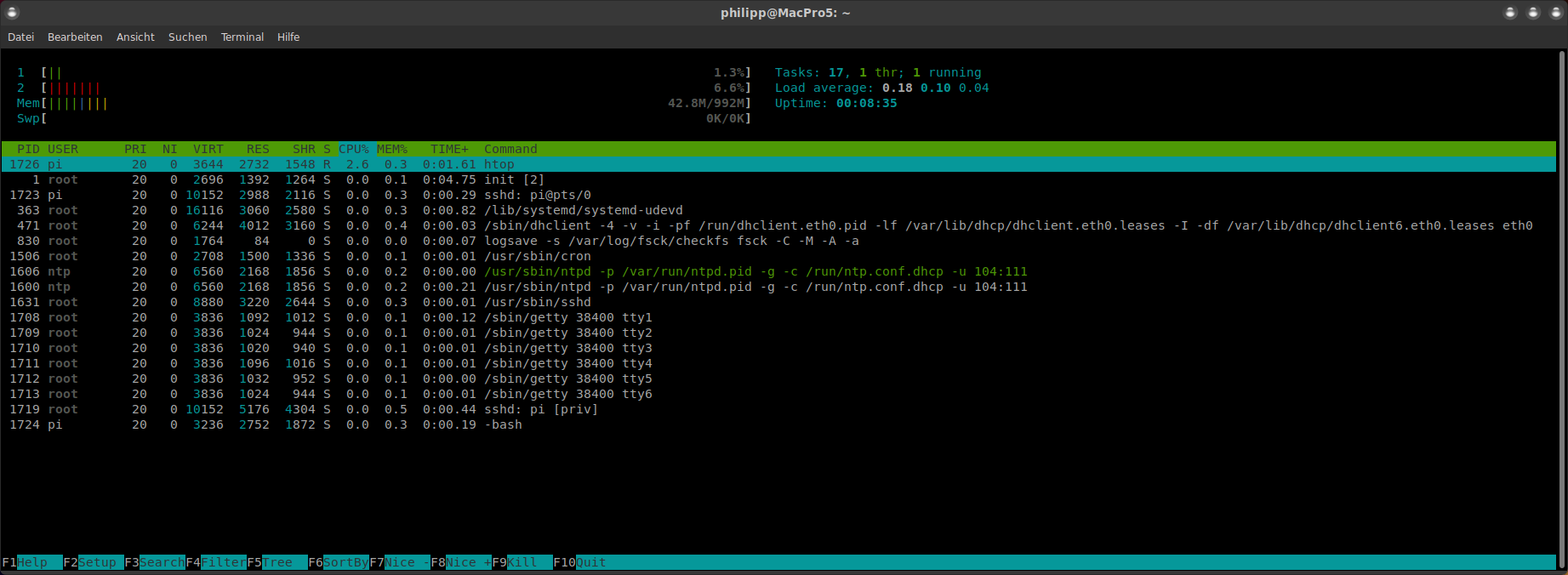Open the Bearbeiten menu
Viewport: 1568px width, 575px height.
[75, 37]
